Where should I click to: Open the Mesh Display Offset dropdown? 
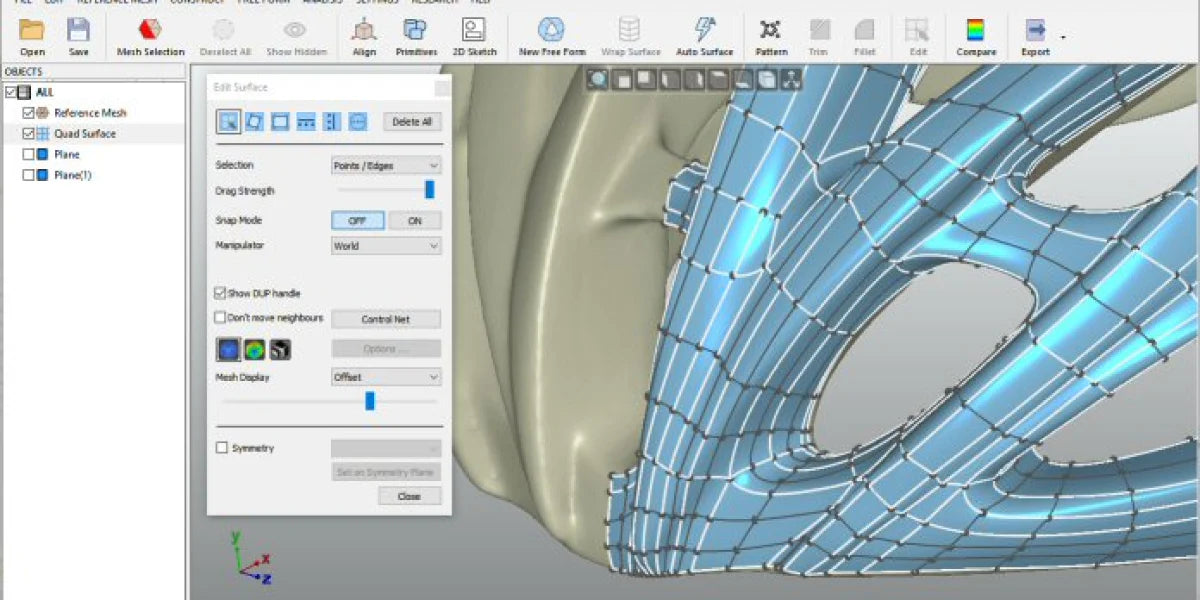(386, 377)
